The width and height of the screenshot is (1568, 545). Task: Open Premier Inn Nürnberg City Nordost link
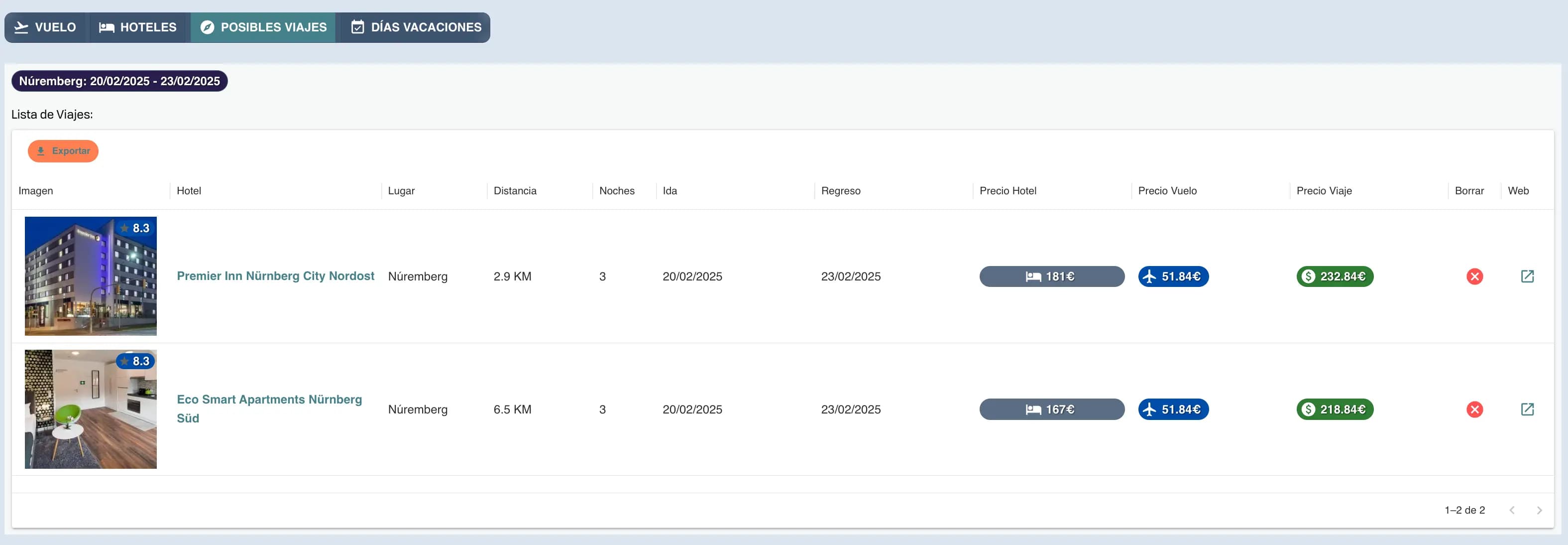275,276
